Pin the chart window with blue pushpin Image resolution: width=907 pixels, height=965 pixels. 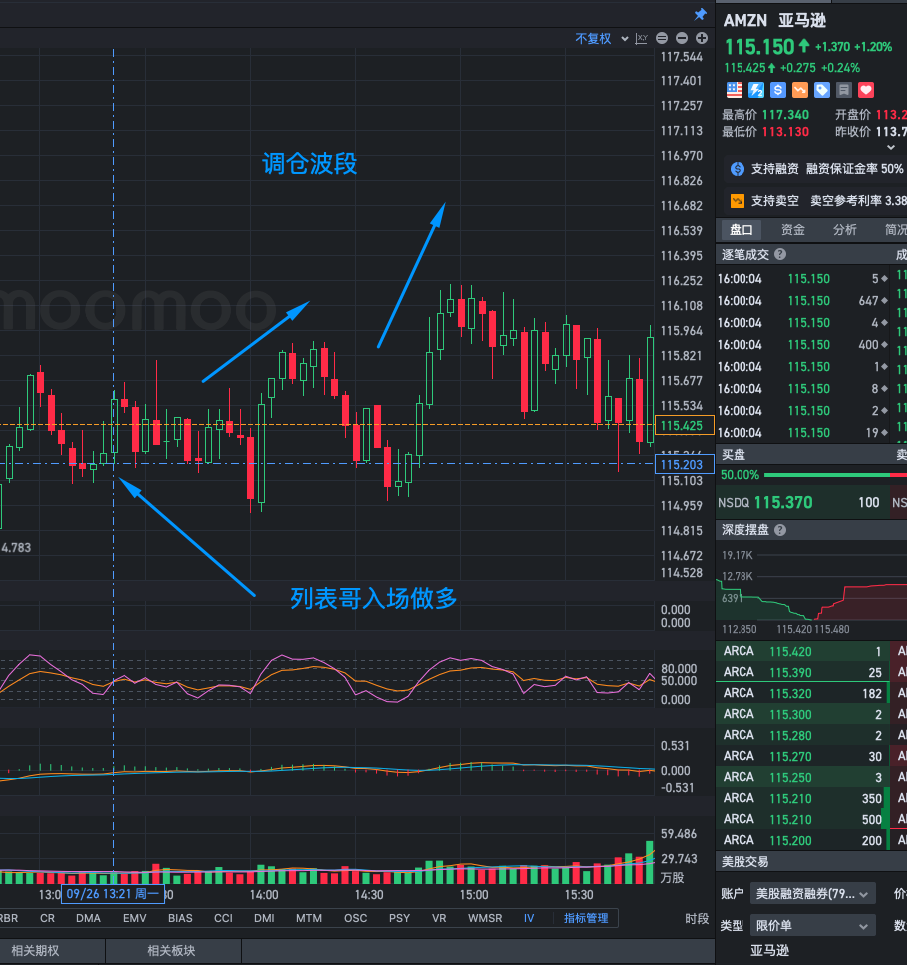(x=700, y=14)
